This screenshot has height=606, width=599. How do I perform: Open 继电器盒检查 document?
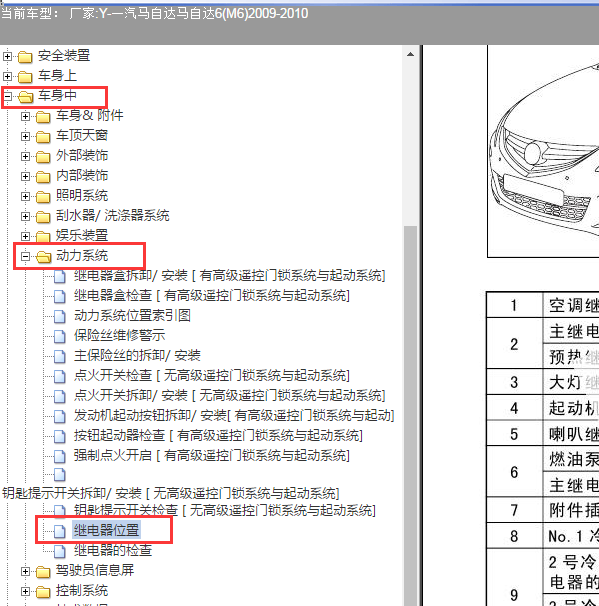212,296
